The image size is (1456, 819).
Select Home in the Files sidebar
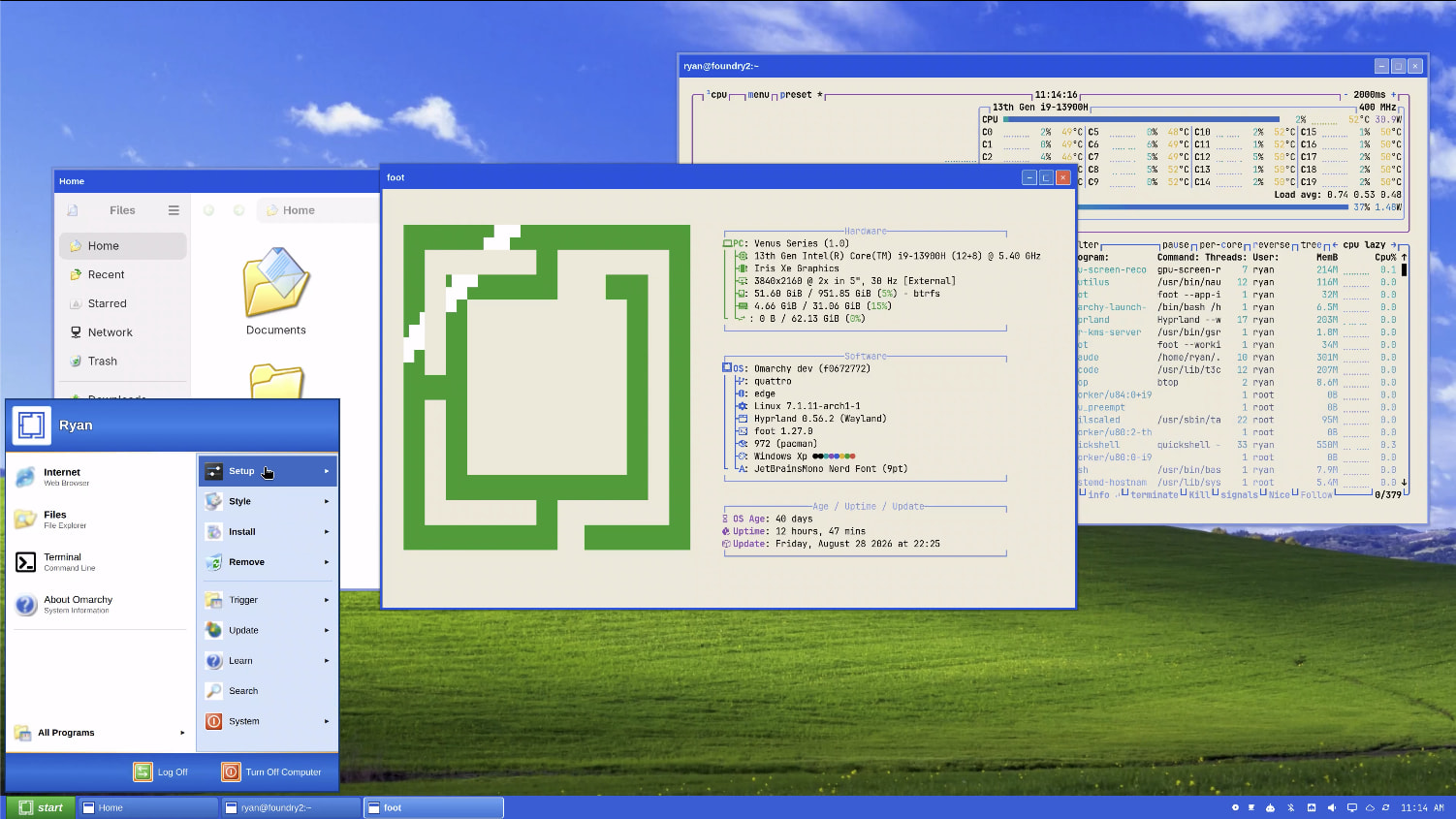pyautogui.click(x=123, y=246)
